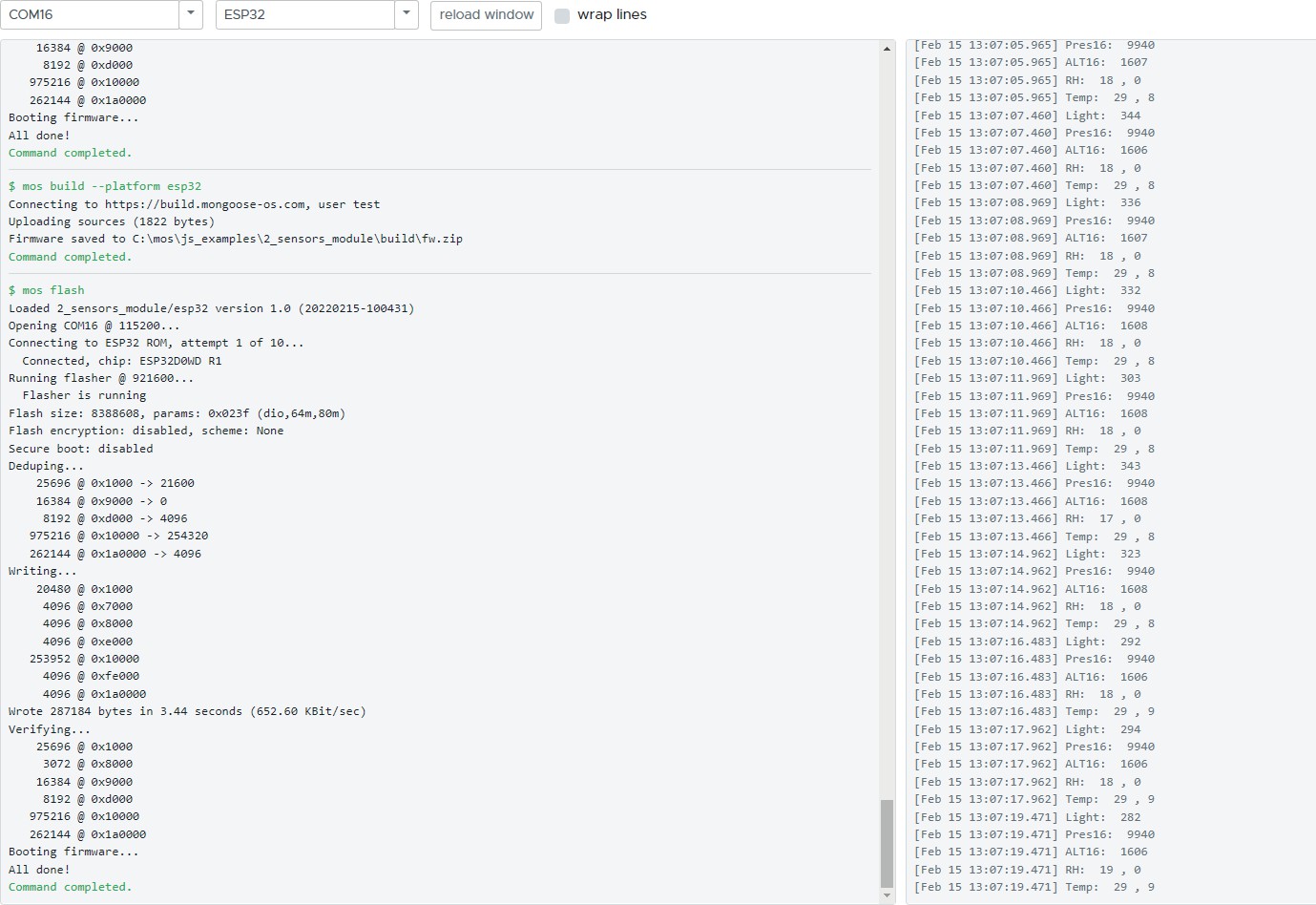Expand the ESP32 board dropdown arrow
Screen dimensions: 1316x905
coord(407,14)
